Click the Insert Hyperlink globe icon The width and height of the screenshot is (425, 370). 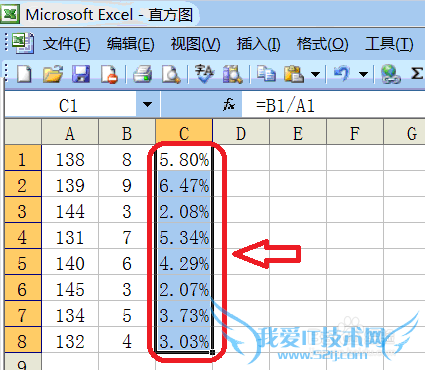tap(391, 74)
